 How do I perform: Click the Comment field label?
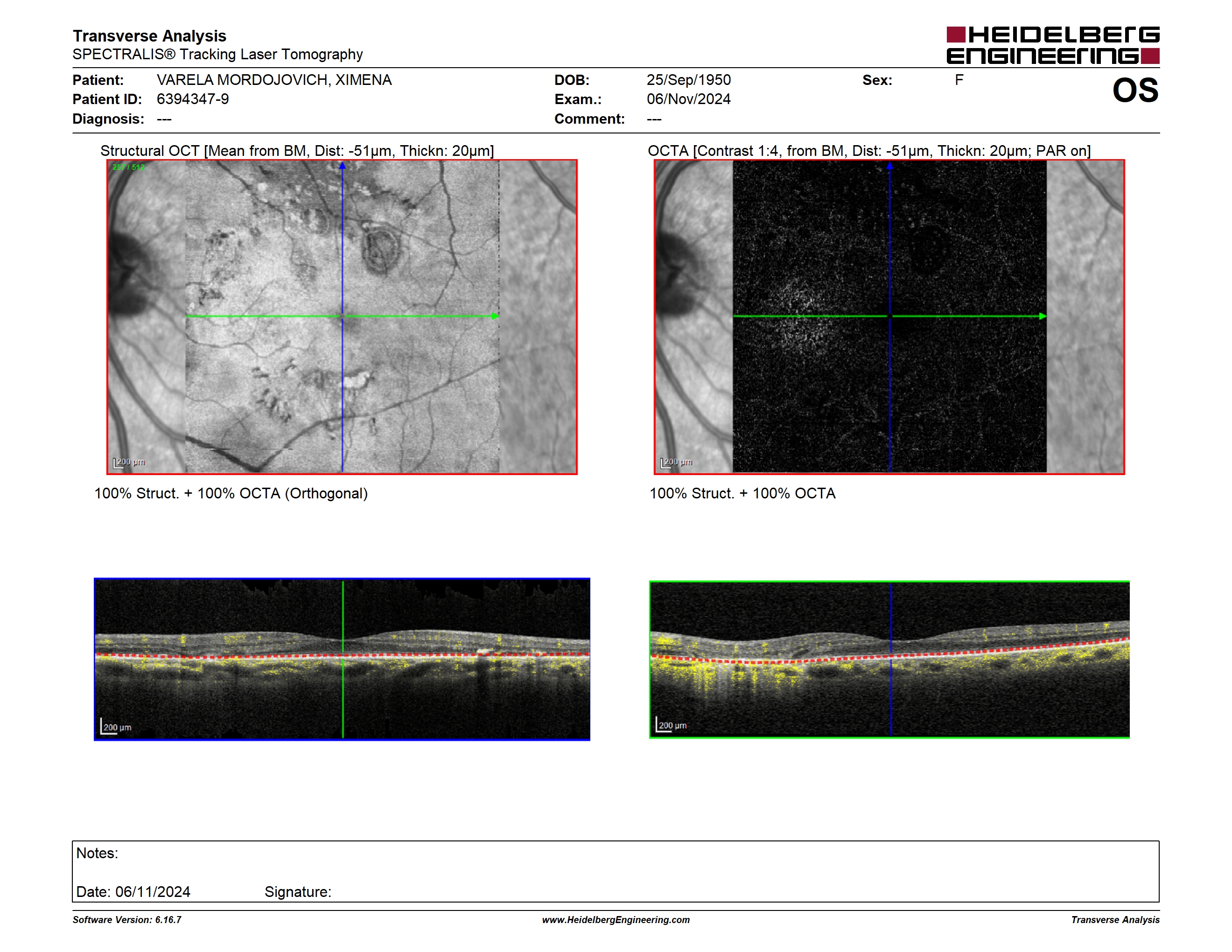(x=589, y=119)
